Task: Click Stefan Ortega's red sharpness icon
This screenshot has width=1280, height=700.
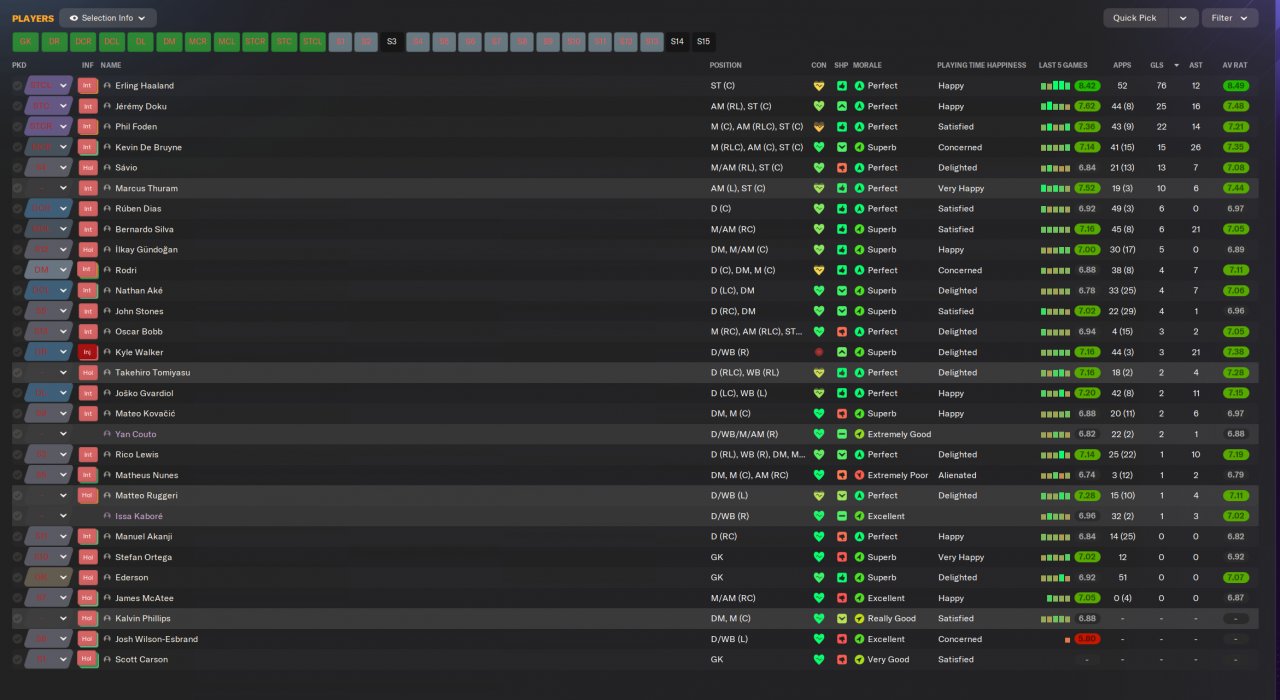Action: (842, 557)
